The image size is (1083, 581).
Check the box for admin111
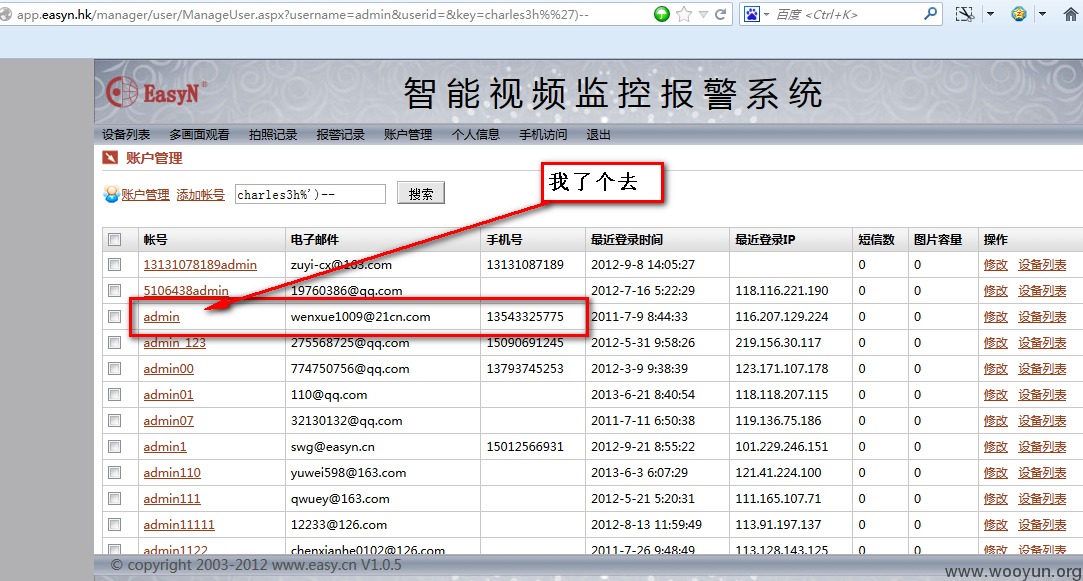tap(115, 499)
